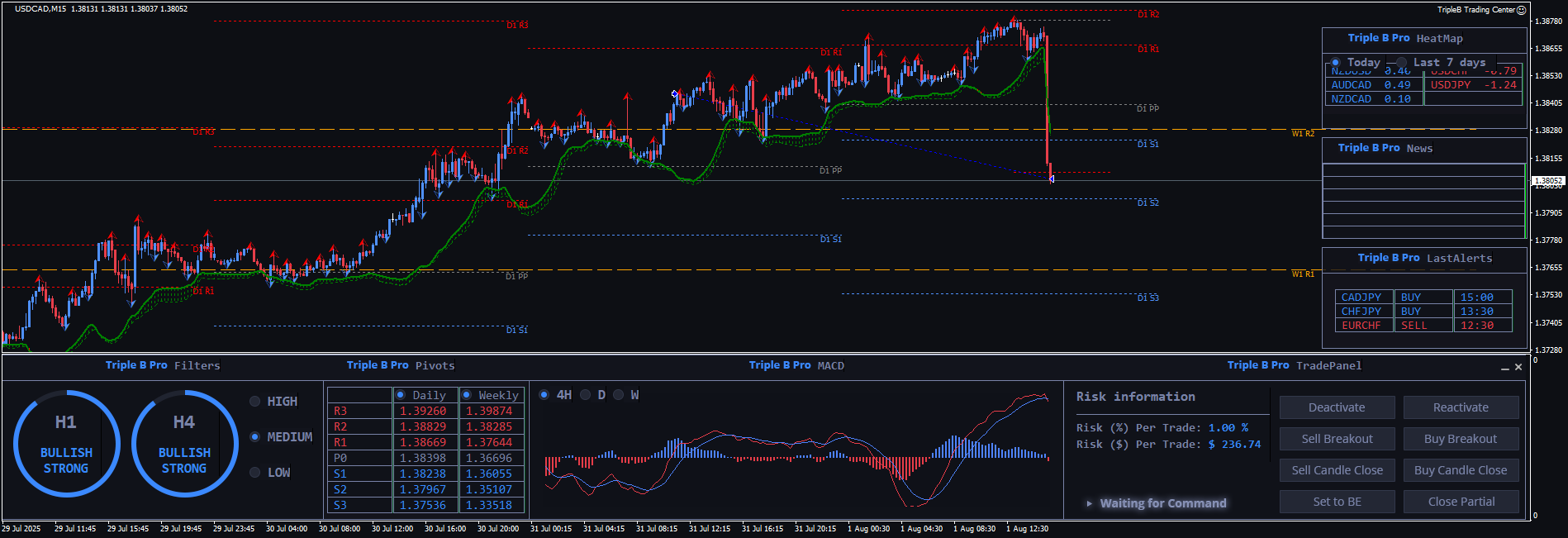Screen dimensions: 1568x538
Task: Click the arrow beside Waiting for Command
Action: (1090, 503)
